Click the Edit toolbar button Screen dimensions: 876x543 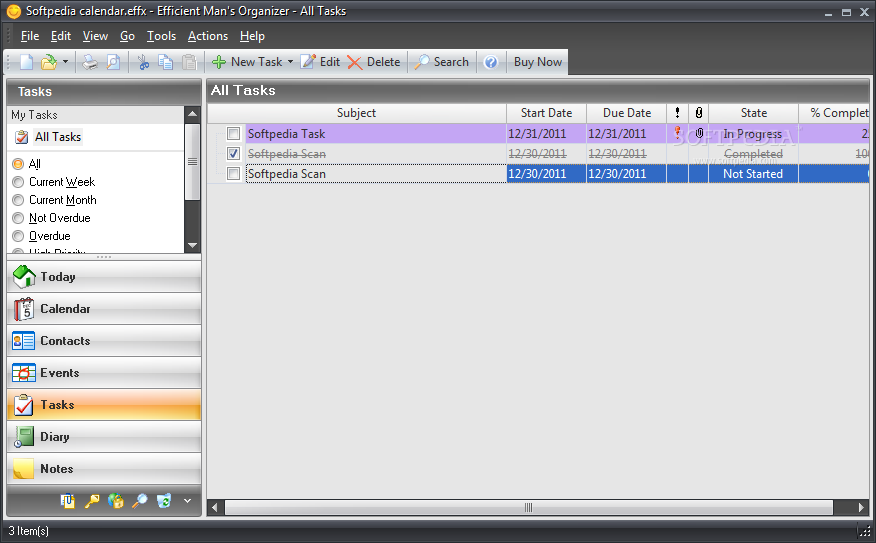coord(320,62)
